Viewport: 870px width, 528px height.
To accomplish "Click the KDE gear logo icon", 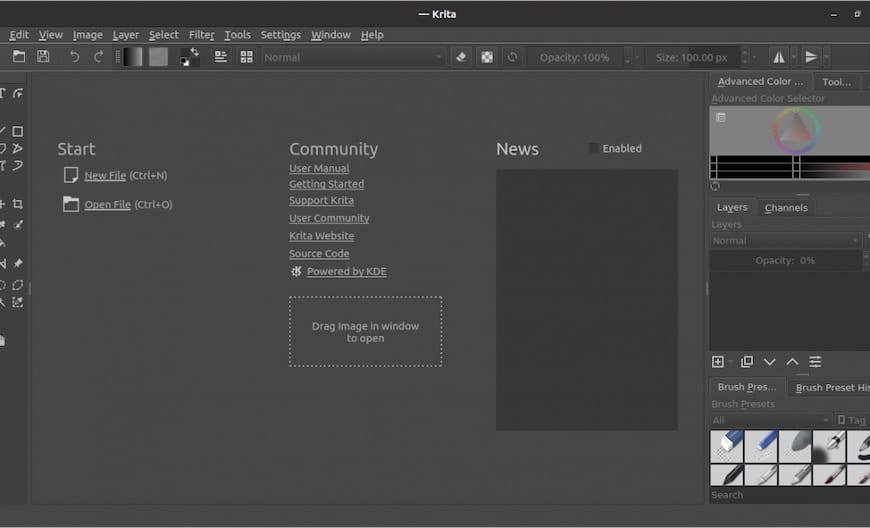I will 296,271.
